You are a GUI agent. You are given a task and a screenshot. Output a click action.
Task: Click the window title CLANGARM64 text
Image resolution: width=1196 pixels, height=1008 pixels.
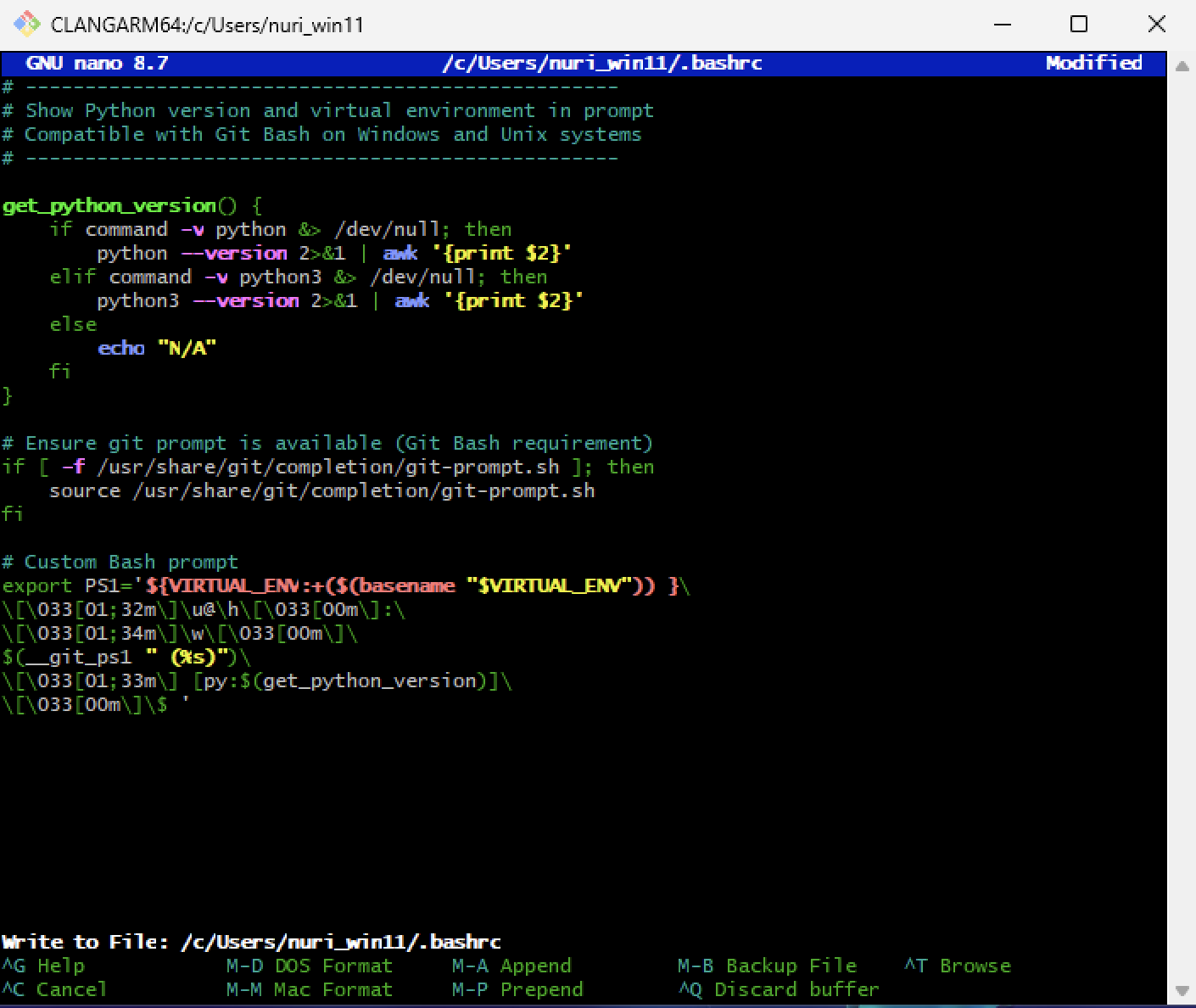tap(207, 25)
